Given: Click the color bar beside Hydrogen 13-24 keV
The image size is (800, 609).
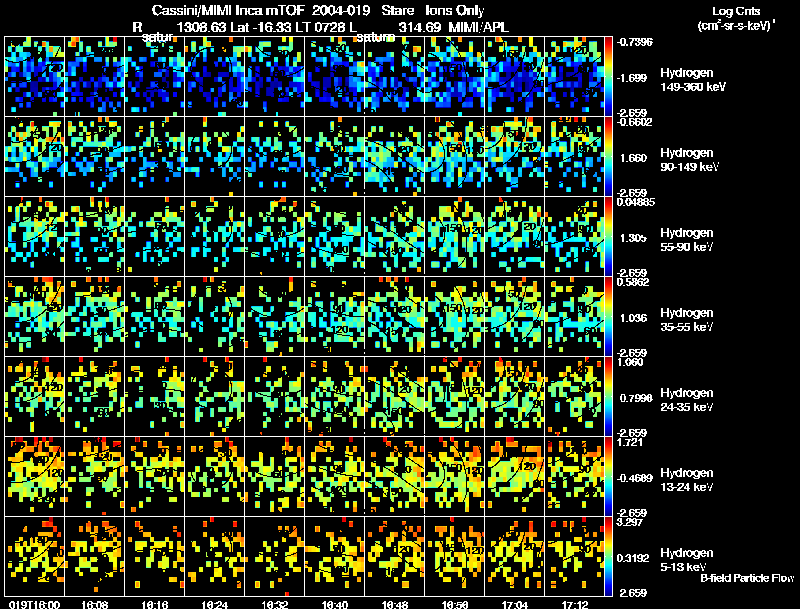Looking at the screenshot, I should pyautogui.click(x=608, y=477).
